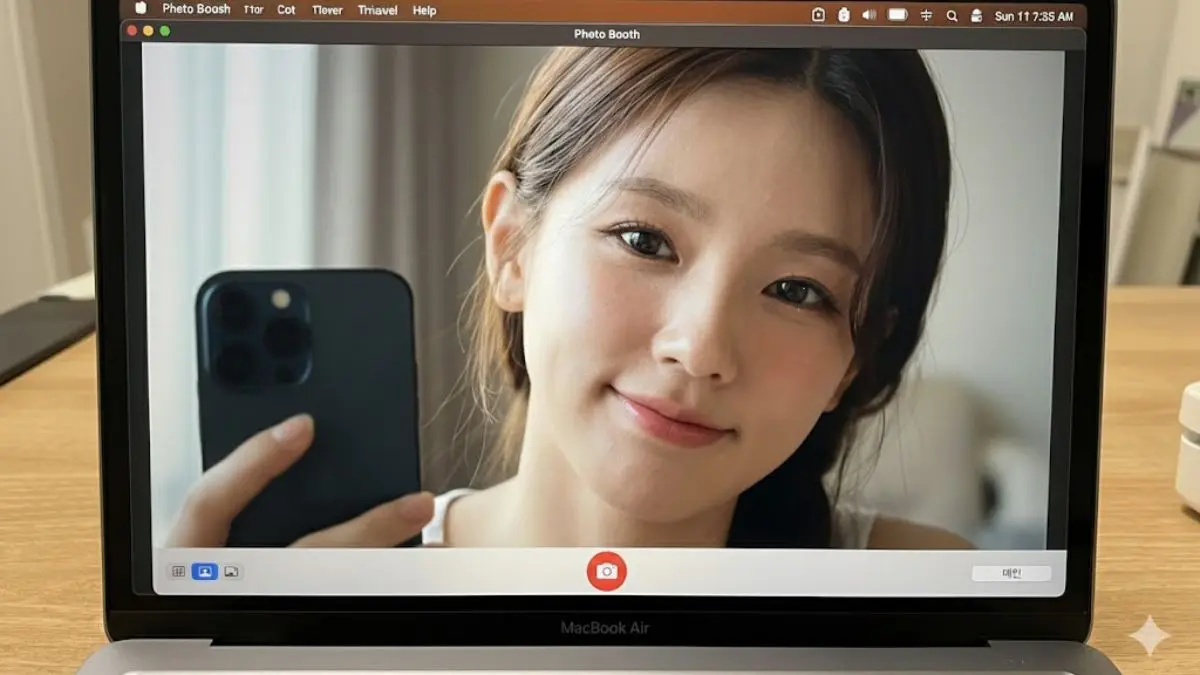Click the green full-screen window button
Screen dimensions: 1200x675
tap(165, 31)
